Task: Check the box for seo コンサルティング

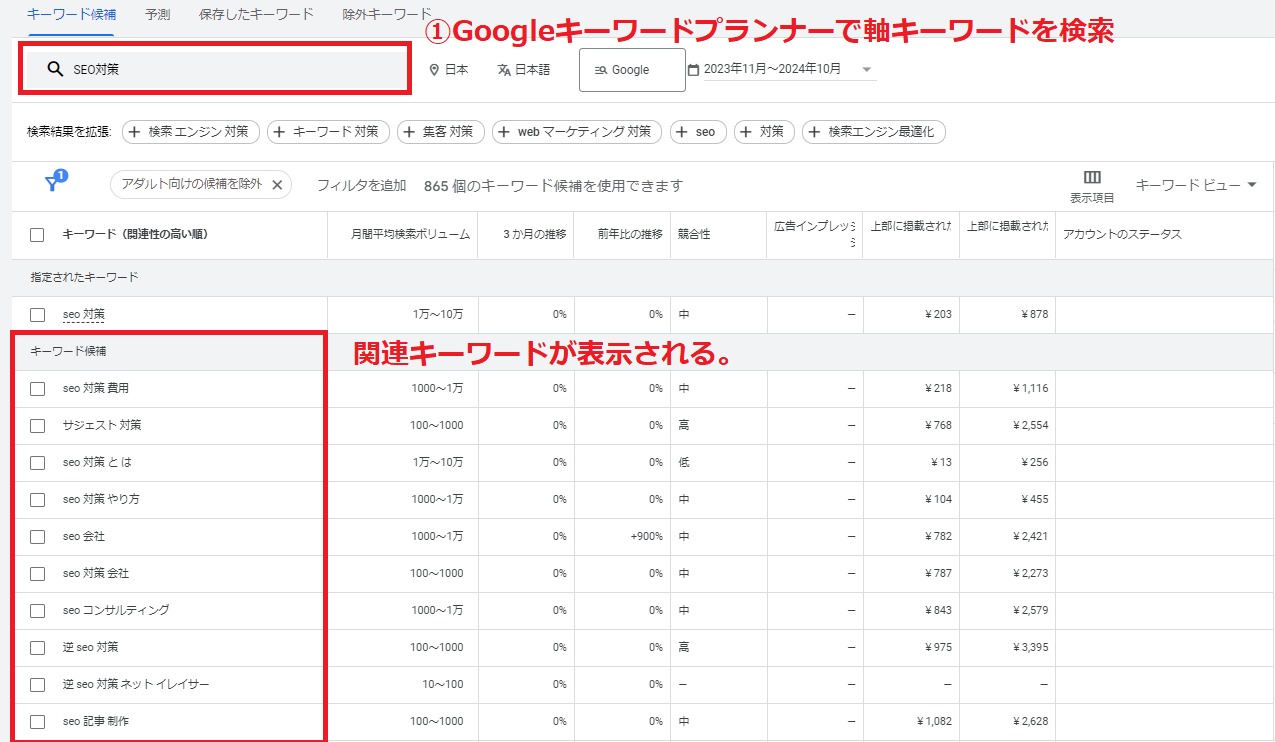Action: pyautogui.click(x=37, y=611)
